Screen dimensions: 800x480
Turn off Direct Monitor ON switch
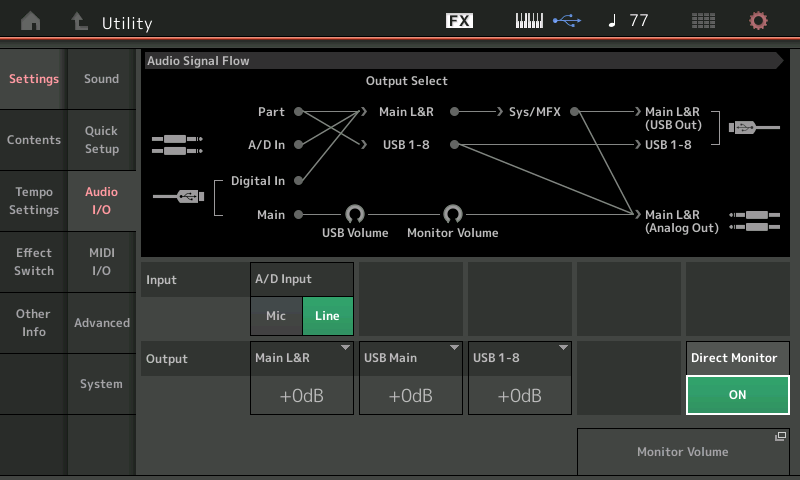(x=737, y=395)
